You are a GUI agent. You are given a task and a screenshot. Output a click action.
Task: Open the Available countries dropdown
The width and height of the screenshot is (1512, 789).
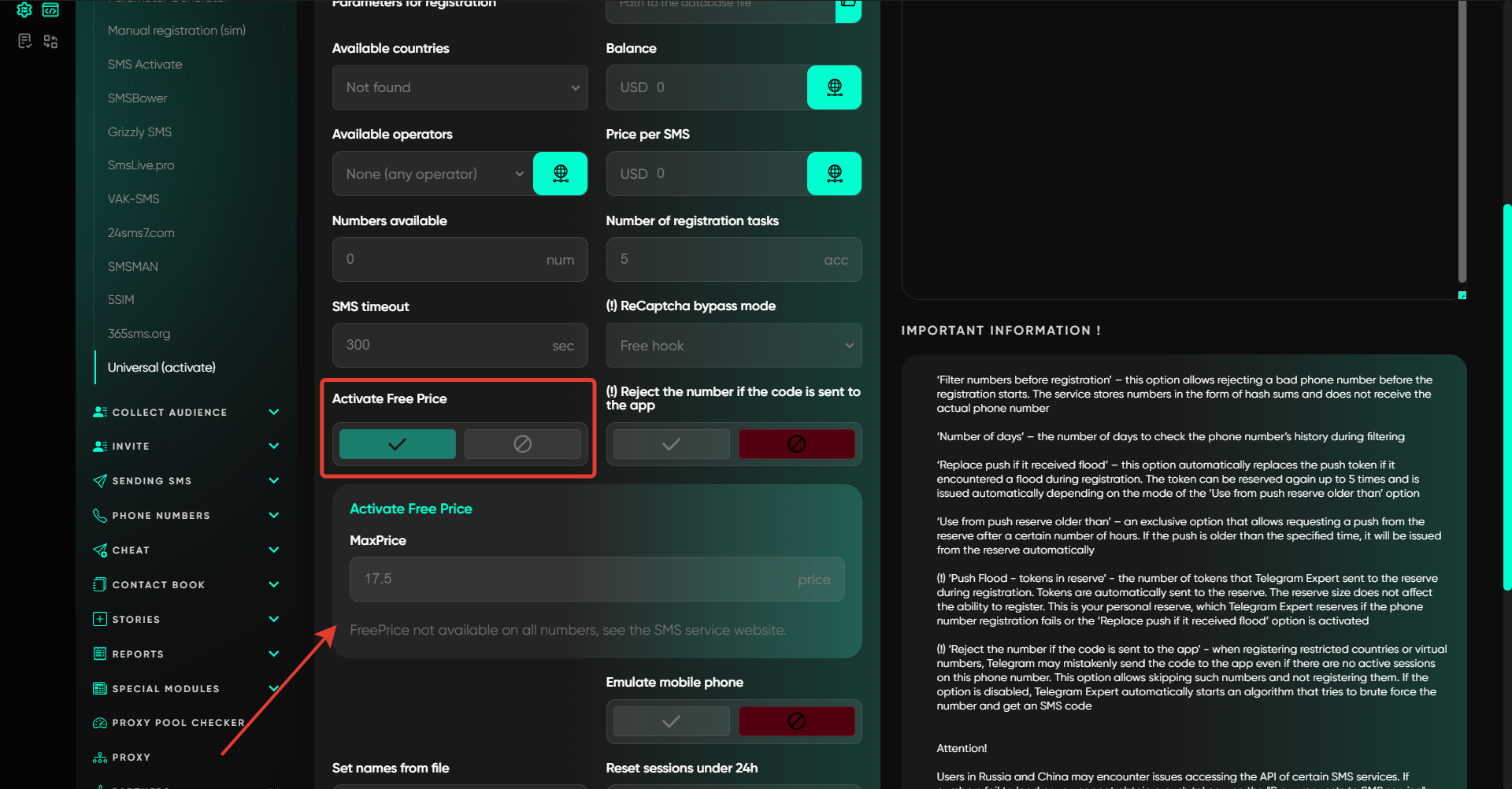[460, 87]
